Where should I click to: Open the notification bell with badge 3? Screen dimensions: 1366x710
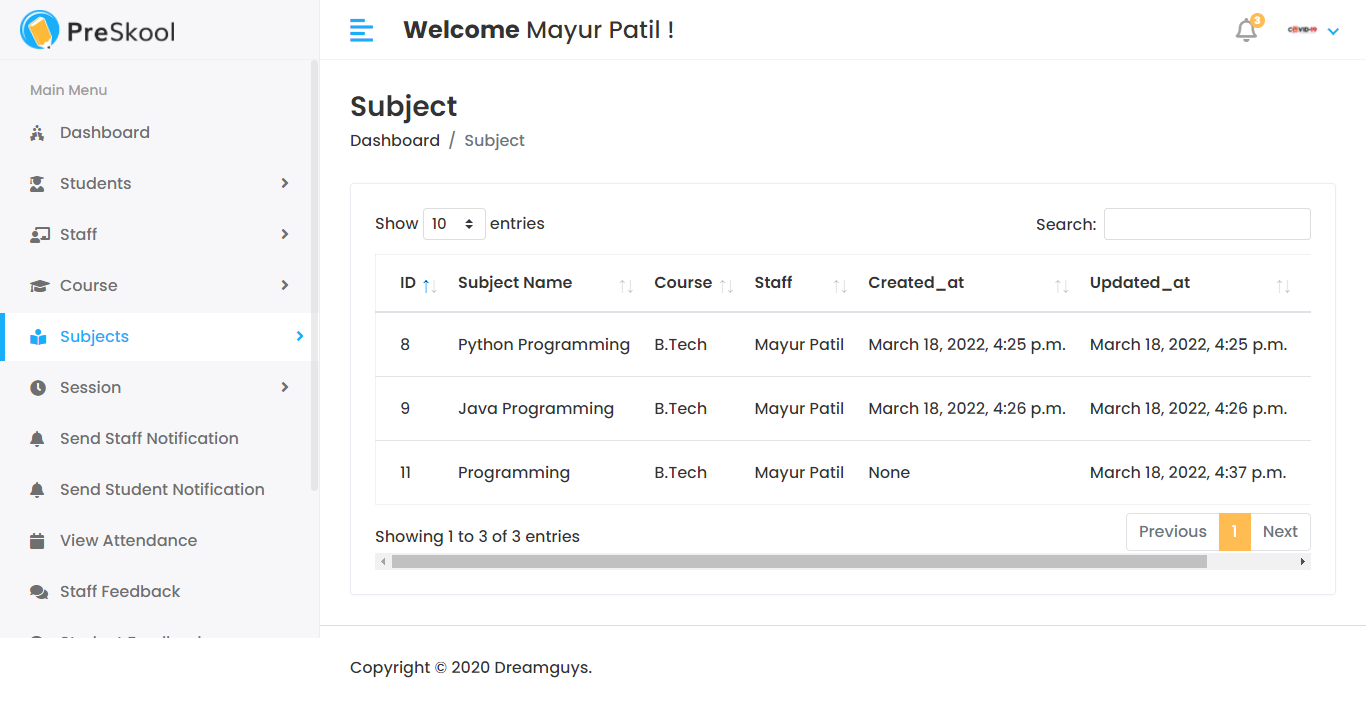1246,30
